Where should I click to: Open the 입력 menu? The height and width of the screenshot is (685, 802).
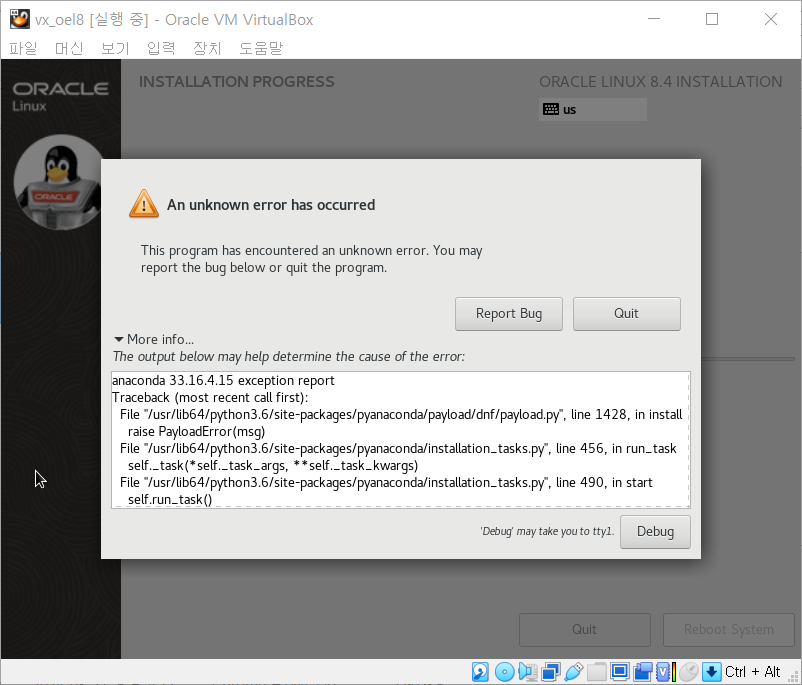tap(161, 48)
